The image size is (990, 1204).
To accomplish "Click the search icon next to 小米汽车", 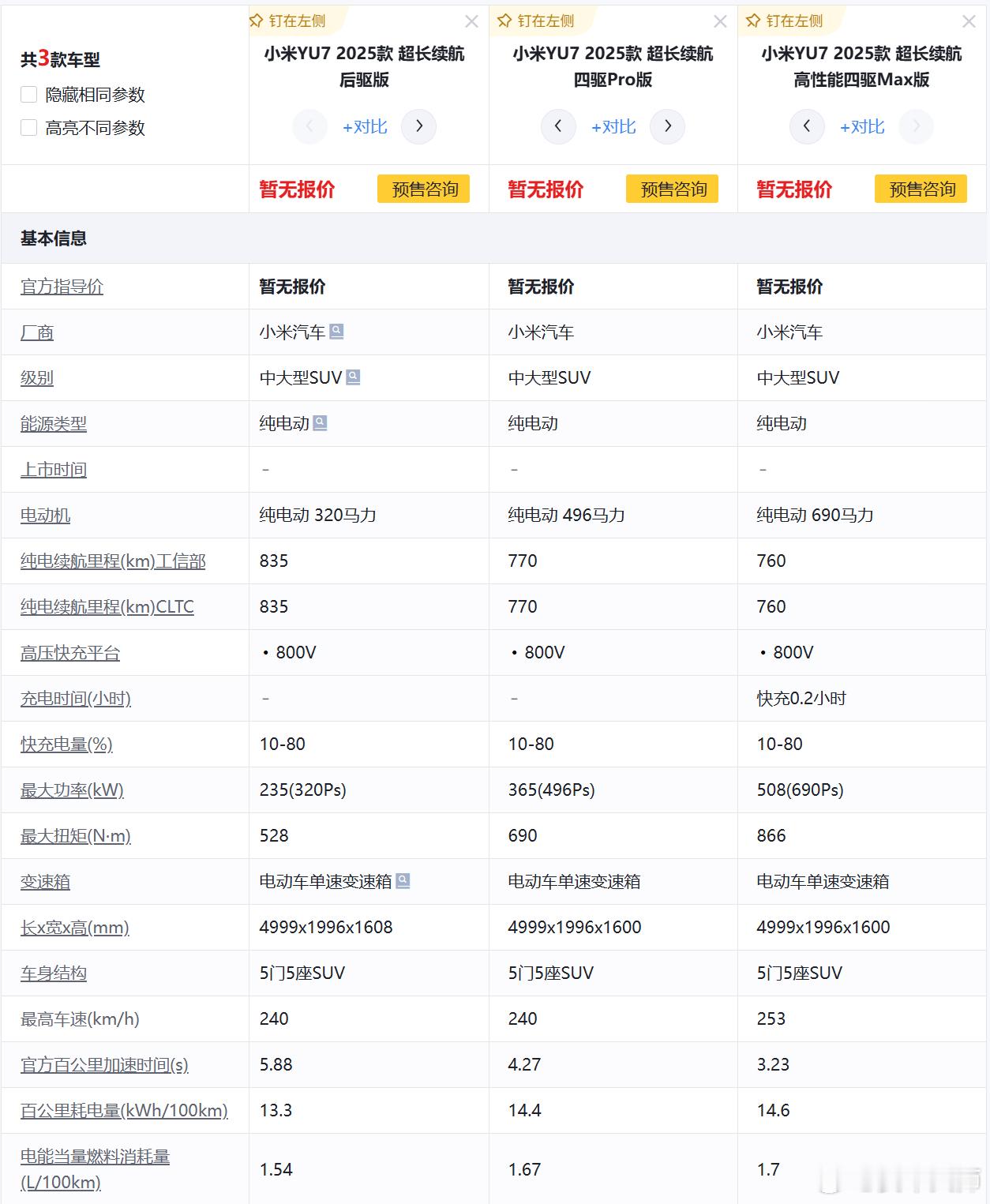I will tap(336, 332).
